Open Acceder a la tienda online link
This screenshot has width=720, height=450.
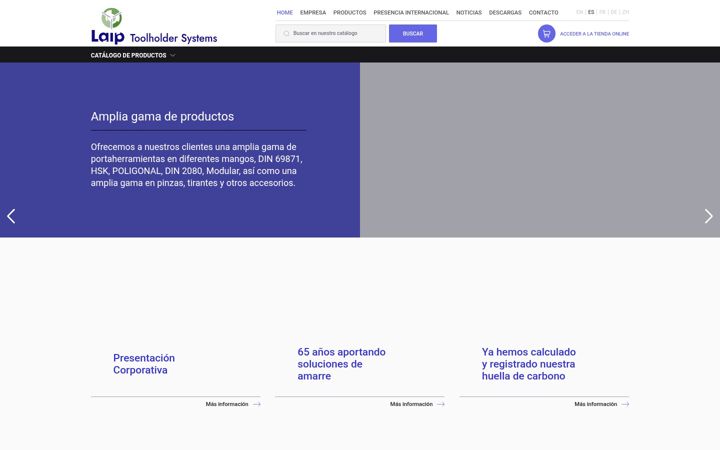tap(594, 34)
